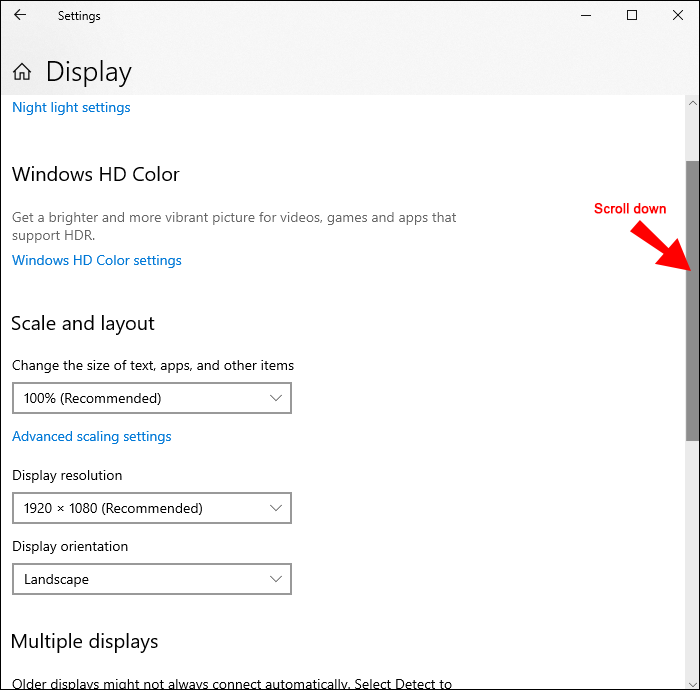
Task: Maximize the Settings window
Action: 632,15
